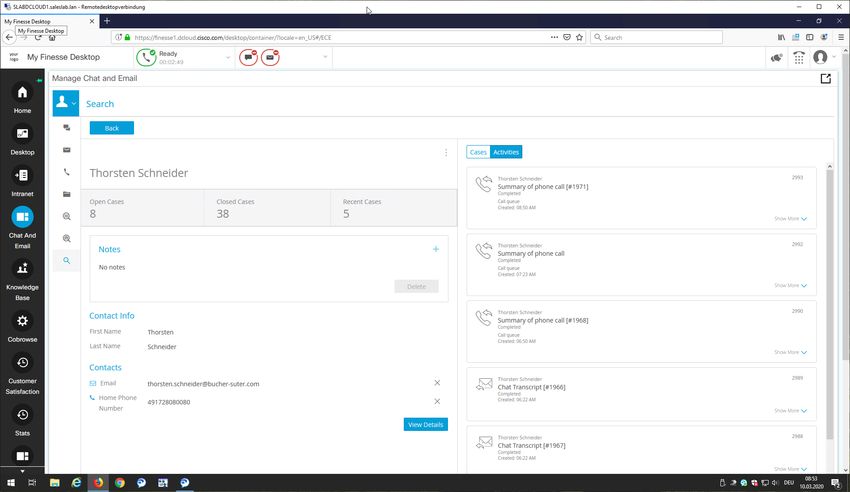This screenshot has height=492, width=850.
Task: Expand Show More for Chat Transcript #1966
Action: tap(790, 411)
